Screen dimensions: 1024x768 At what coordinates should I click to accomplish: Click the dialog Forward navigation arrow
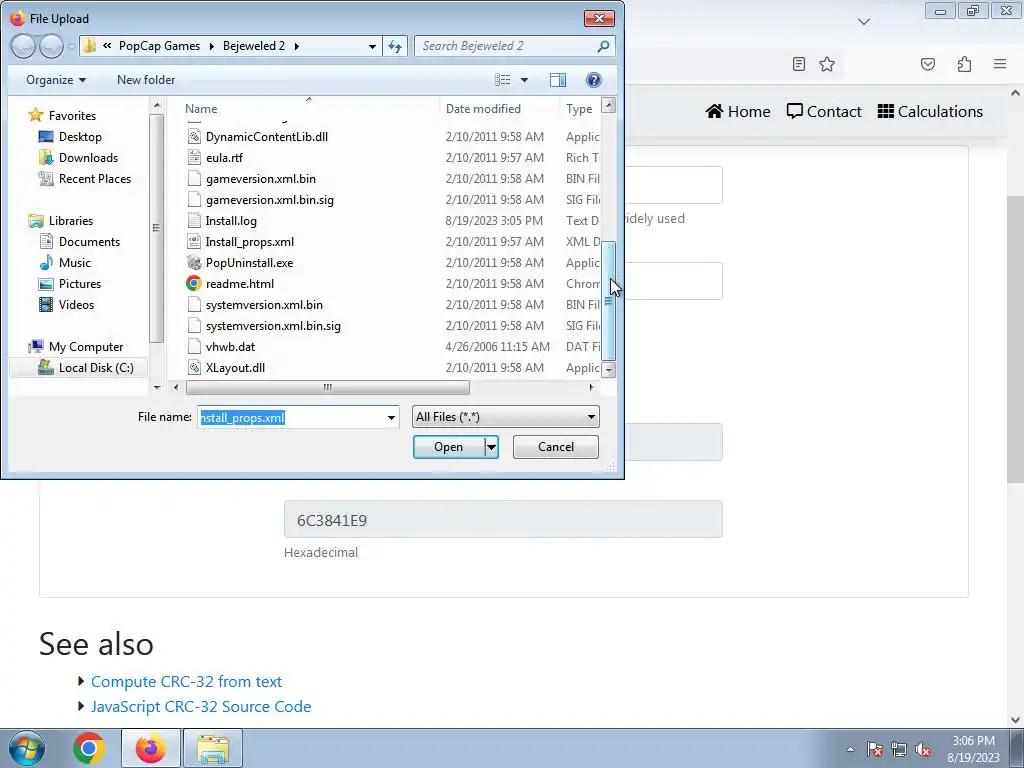[x=51, y=46]
